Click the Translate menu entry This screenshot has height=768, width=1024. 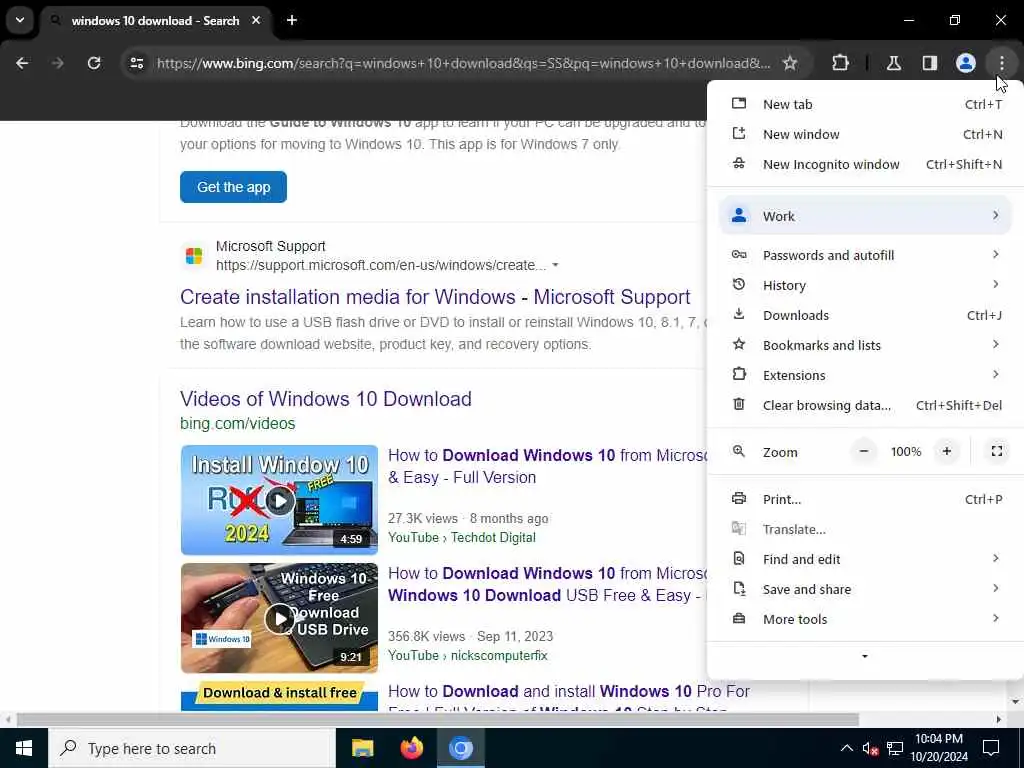pos(865,530)
